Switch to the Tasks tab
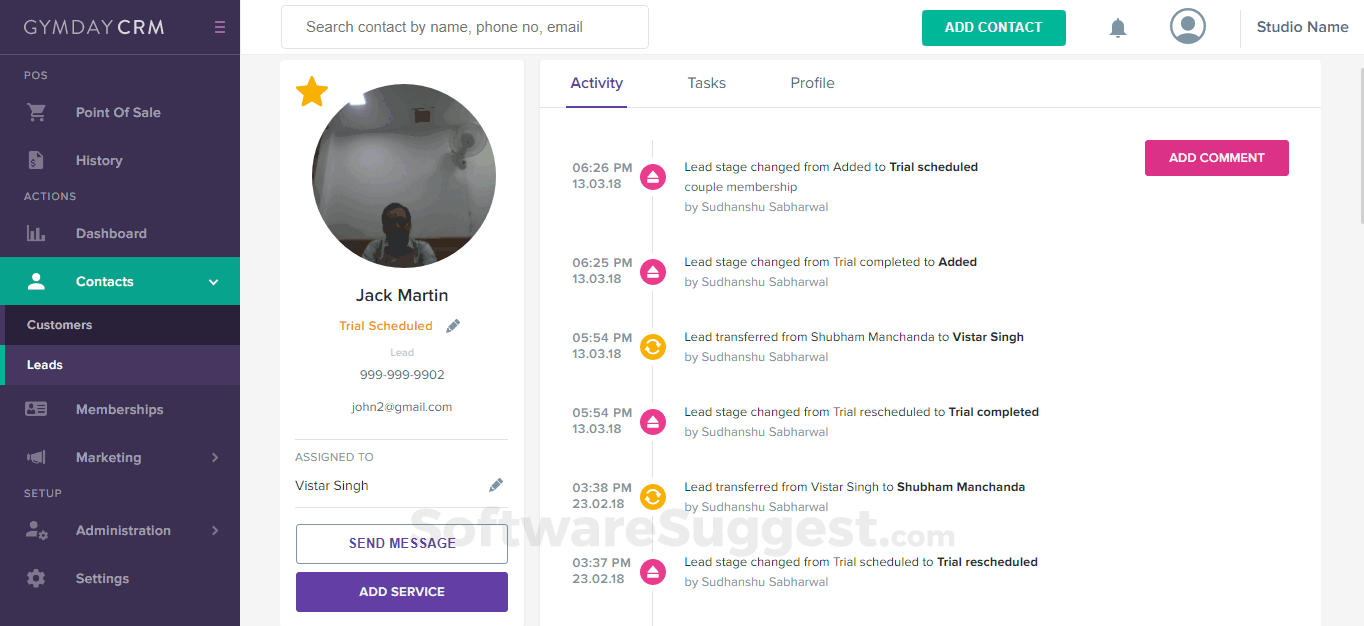 tap(706, 83)
